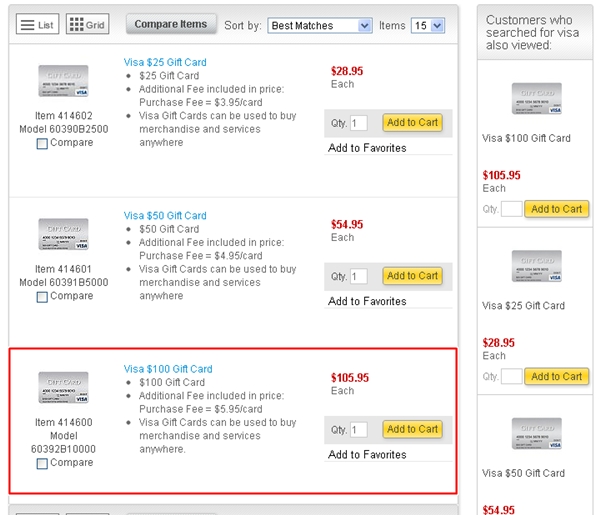The height and width of the screenshot is (515, 600).
Task: Click the 'Item 414602' text
Action: coord(64,116)
